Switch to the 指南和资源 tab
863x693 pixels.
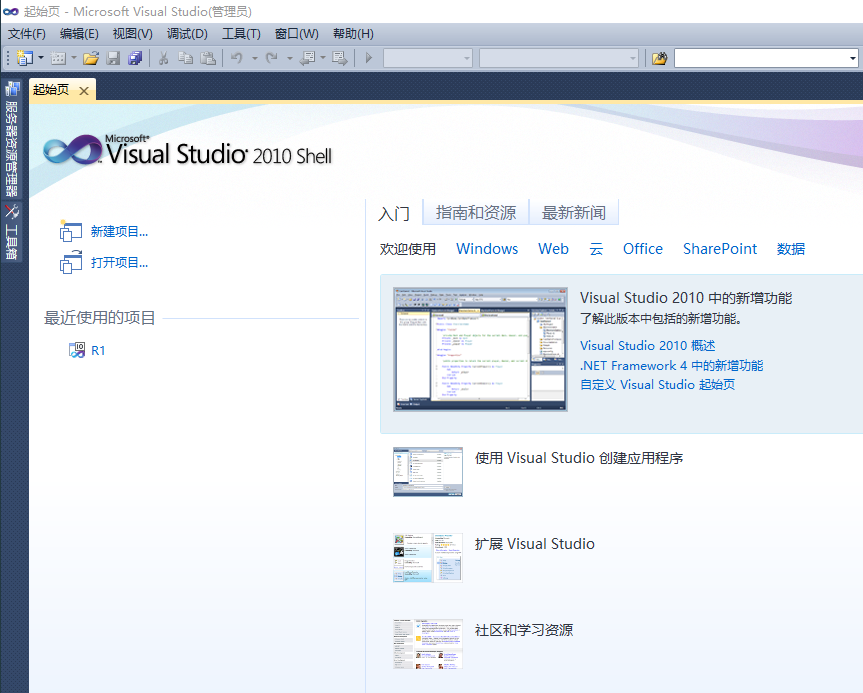[x=476, y=212]
